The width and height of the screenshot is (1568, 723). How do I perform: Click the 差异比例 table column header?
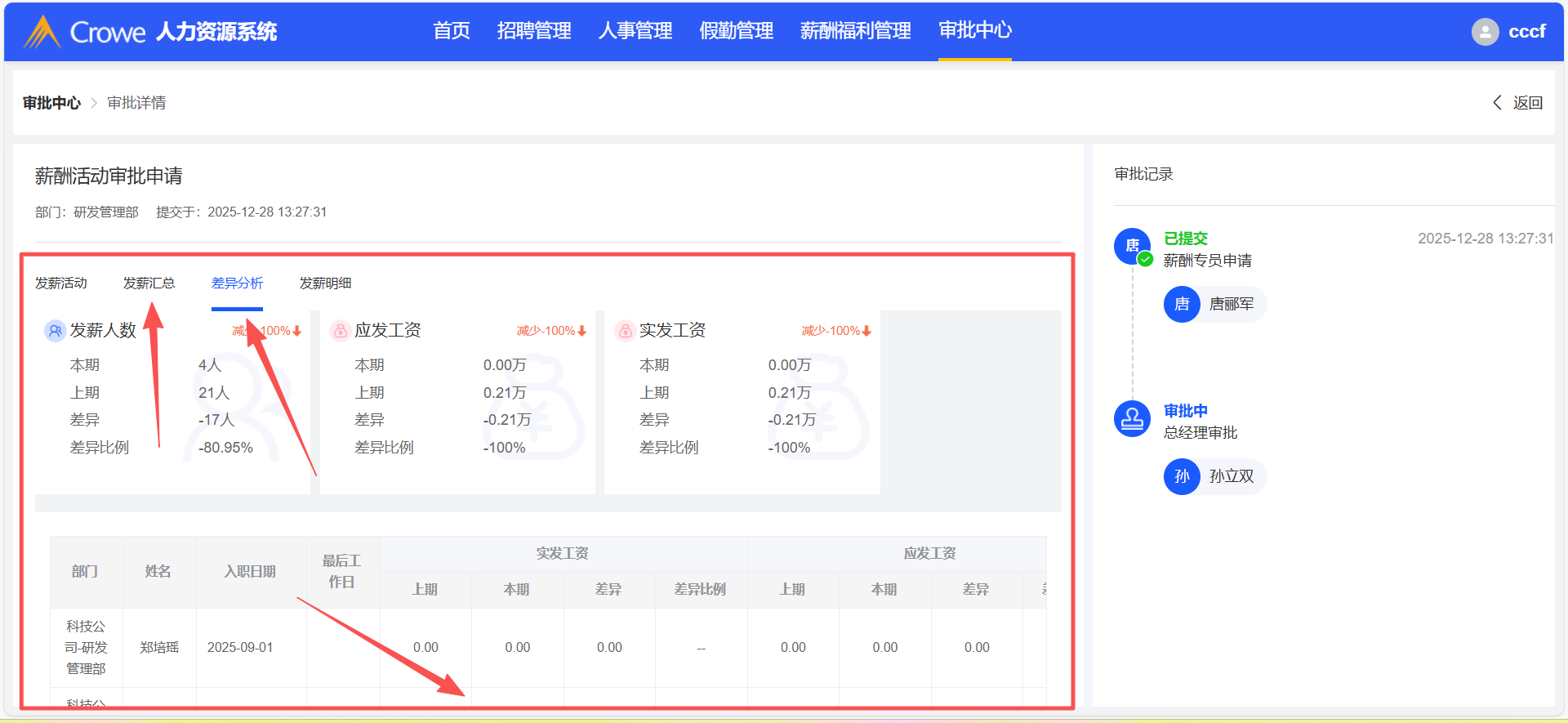click(701, 590)
